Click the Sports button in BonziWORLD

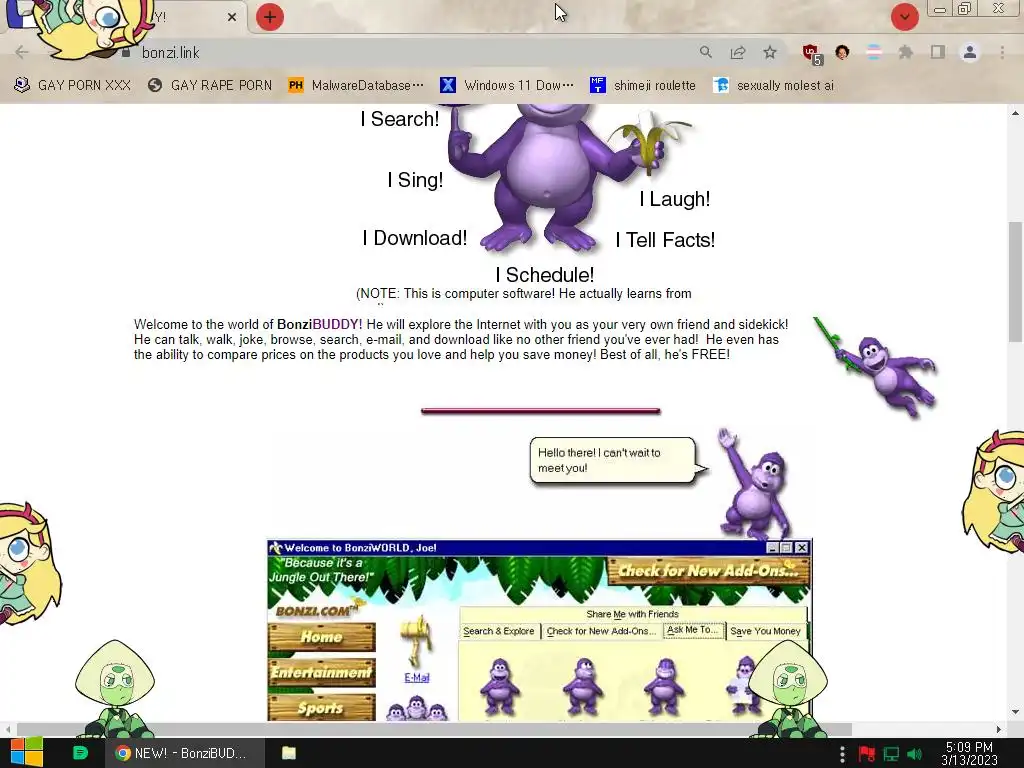[x=322, y=708]
